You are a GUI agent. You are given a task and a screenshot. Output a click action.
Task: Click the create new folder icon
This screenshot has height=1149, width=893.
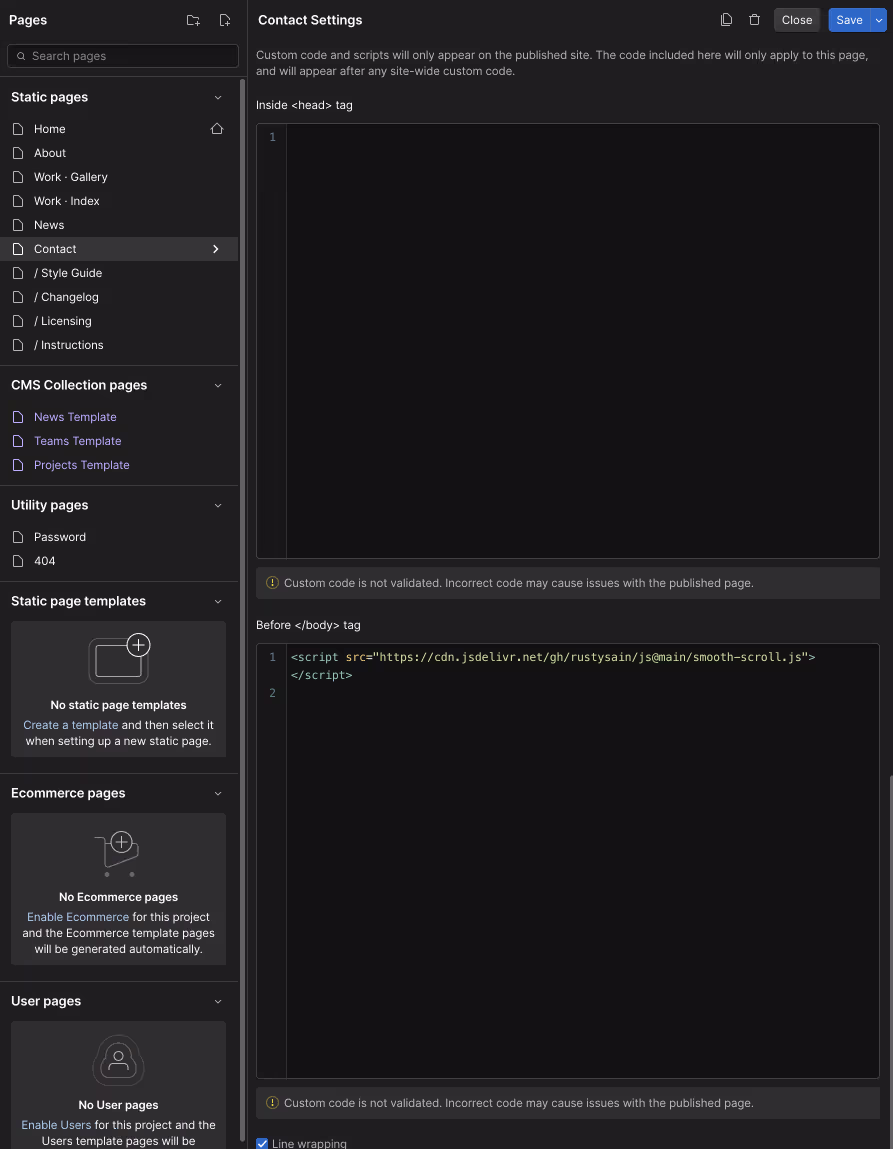click(193, 21)
